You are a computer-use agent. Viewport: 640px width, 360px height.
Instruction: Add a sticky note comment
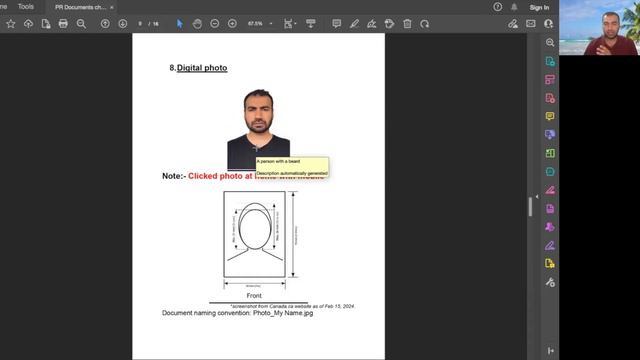click(336, 24)
